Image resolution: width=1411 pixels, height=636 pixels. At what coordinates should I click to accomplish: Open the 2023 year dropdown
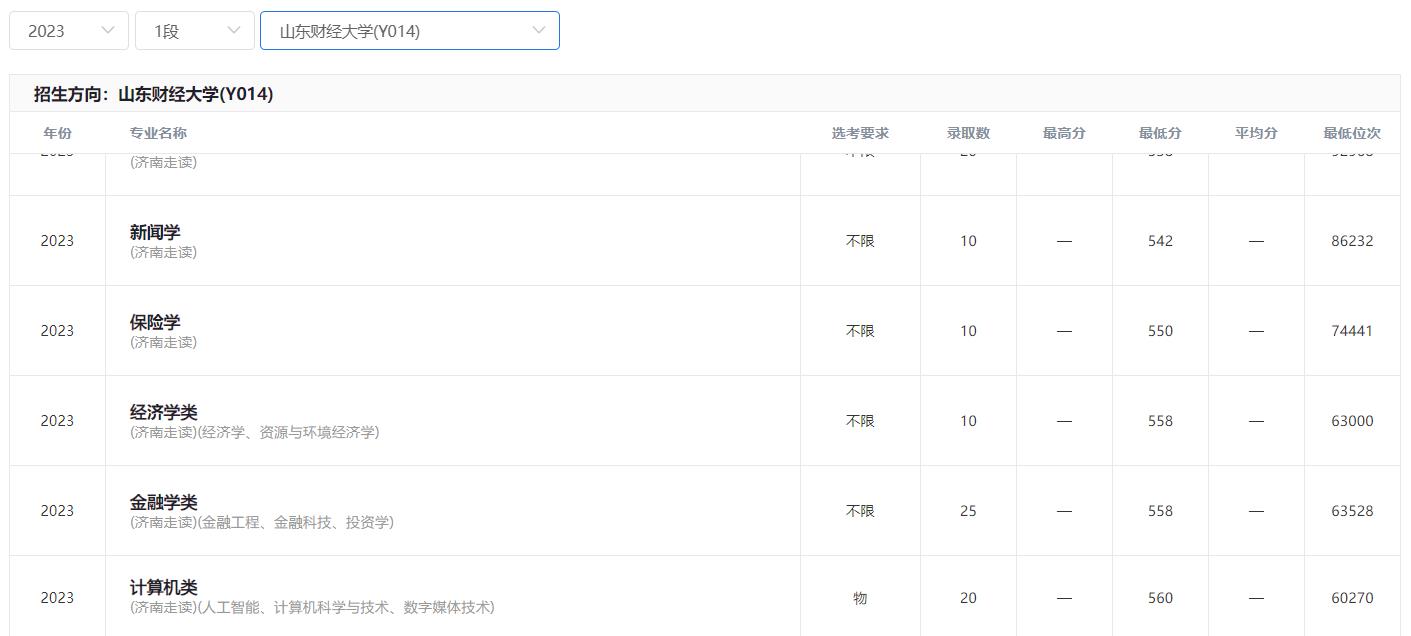[68, 31]
